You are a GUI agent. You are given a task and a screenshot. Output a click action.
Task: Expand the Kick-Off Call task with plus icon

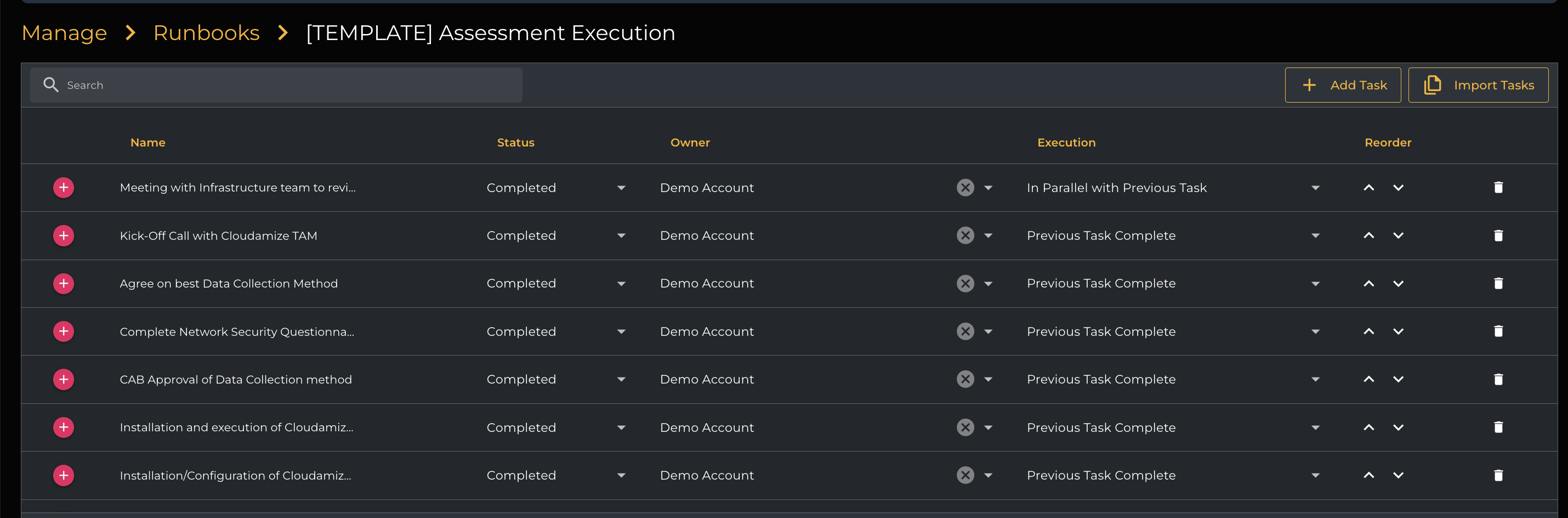[63, 236]
